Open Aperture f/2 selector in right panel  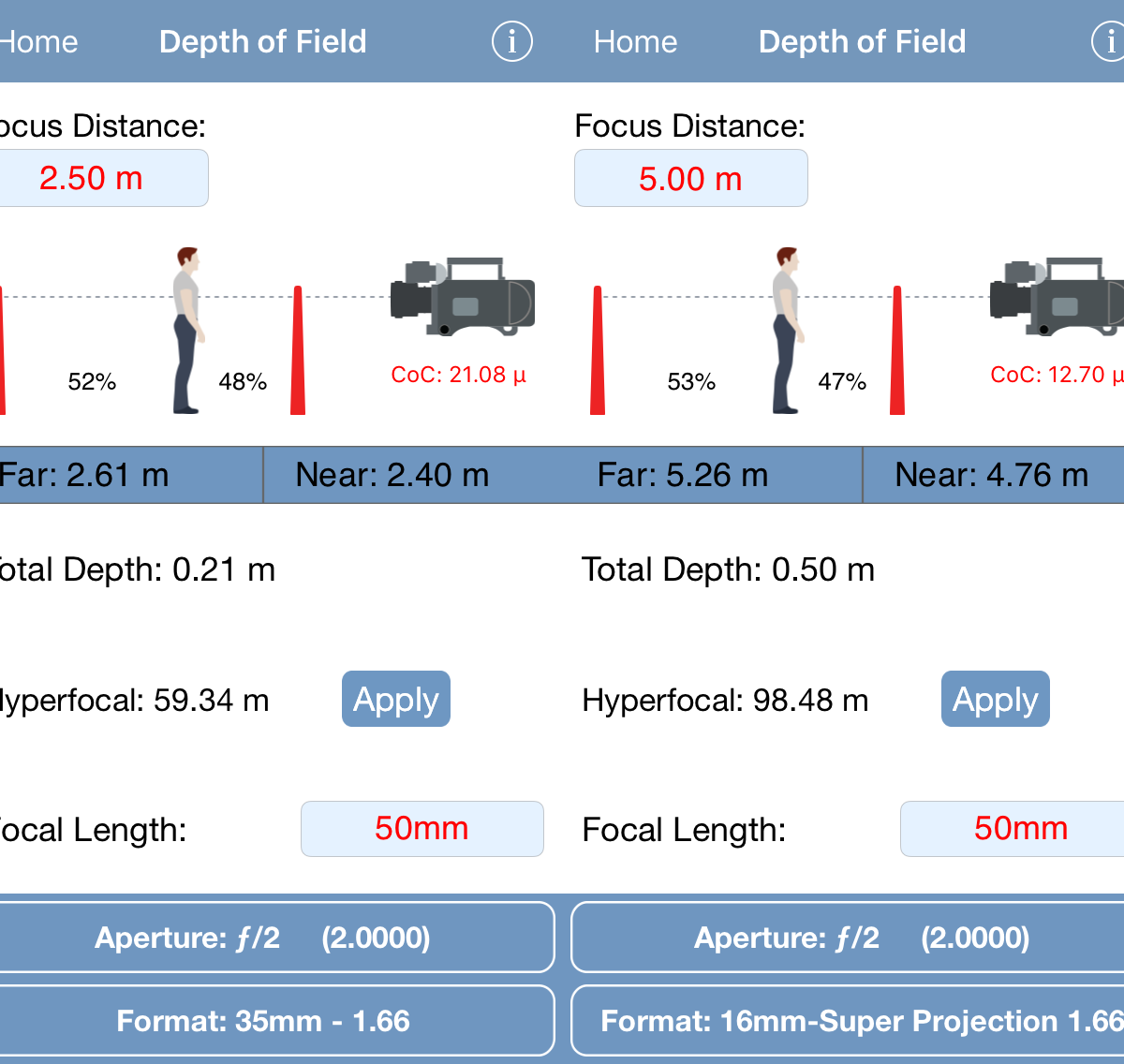(x=848, y=938)
